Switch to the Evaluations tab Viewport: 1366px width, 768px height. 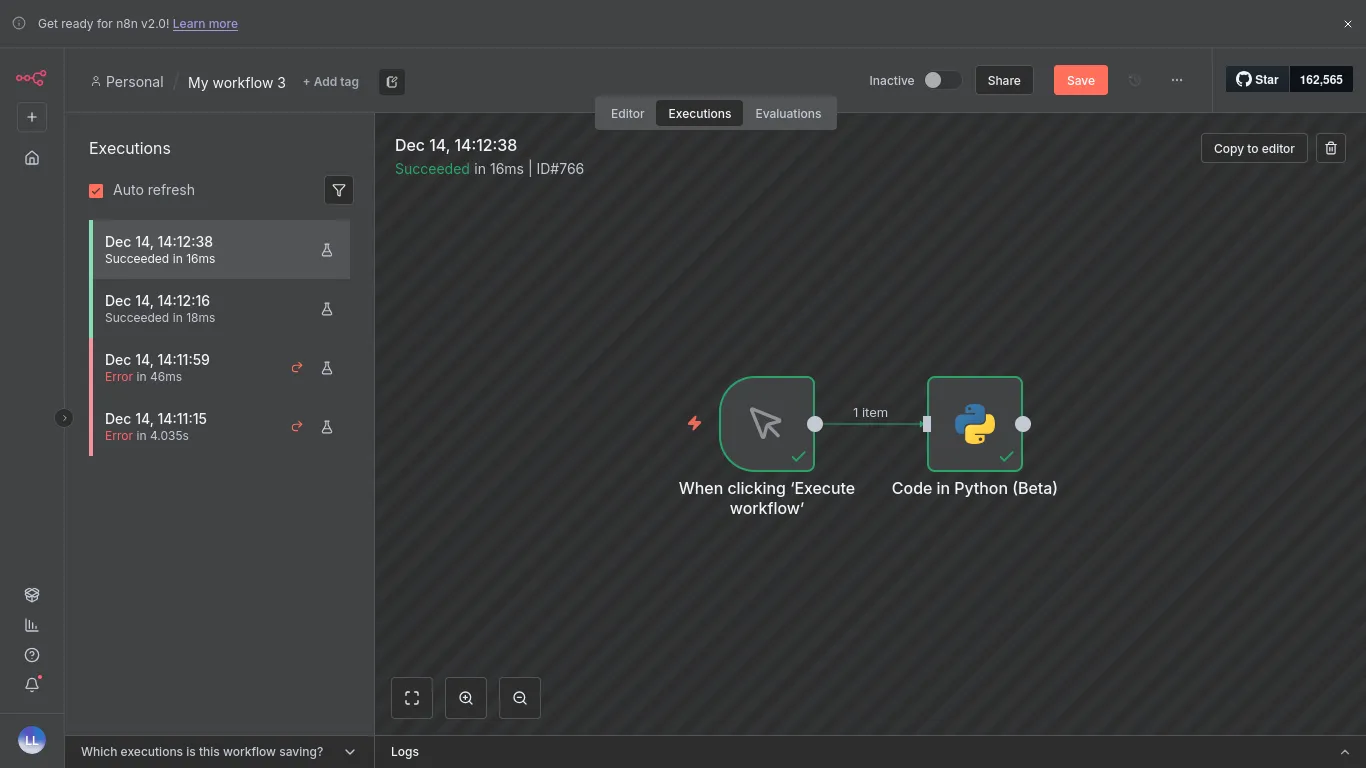pyautogui.click(x=788, y=113)
